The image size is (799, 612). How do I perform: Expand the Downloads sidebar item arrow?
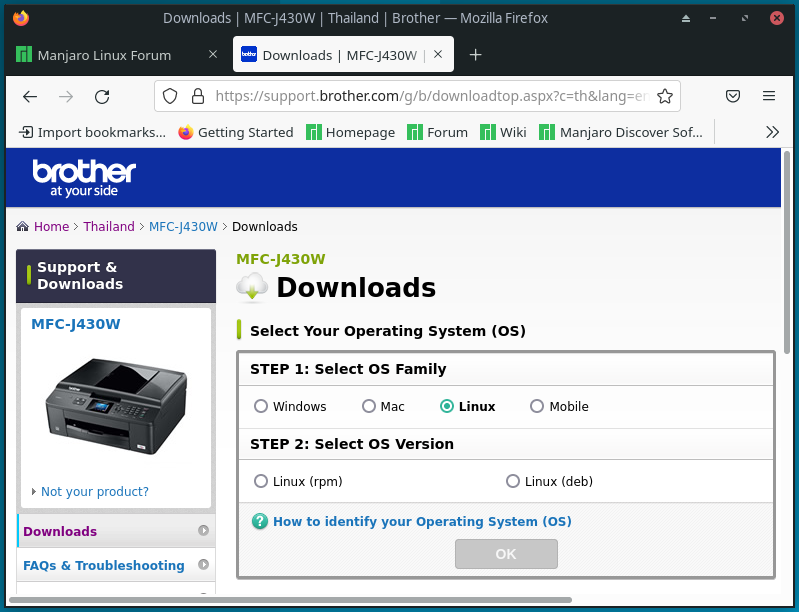coord(203,531)
